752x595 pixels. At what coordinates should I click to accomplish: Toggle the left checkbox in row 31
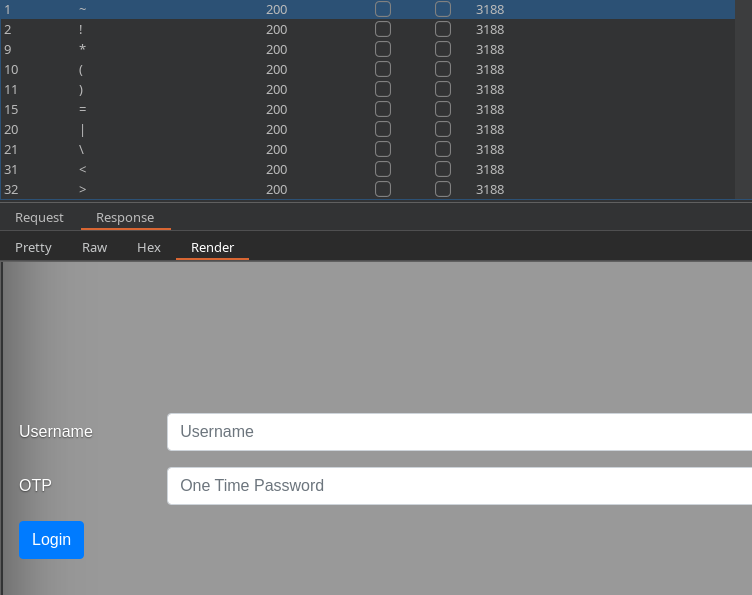pos(383,169)
